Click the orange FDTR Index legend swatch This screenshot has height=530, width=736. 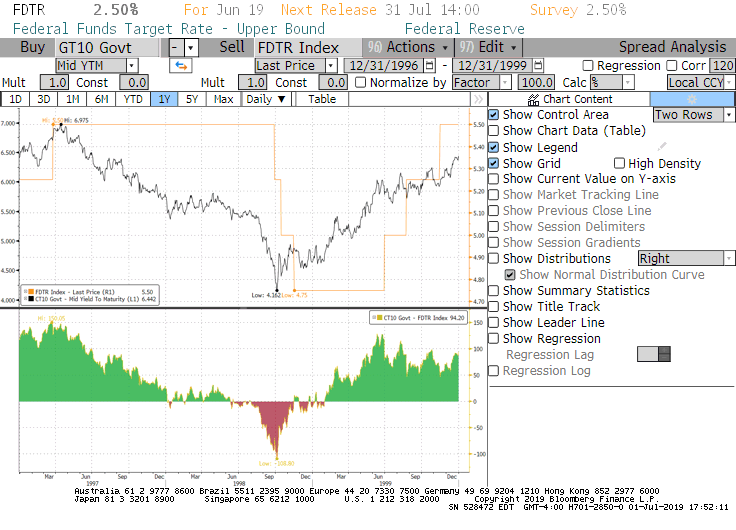[x=27, y=289]
